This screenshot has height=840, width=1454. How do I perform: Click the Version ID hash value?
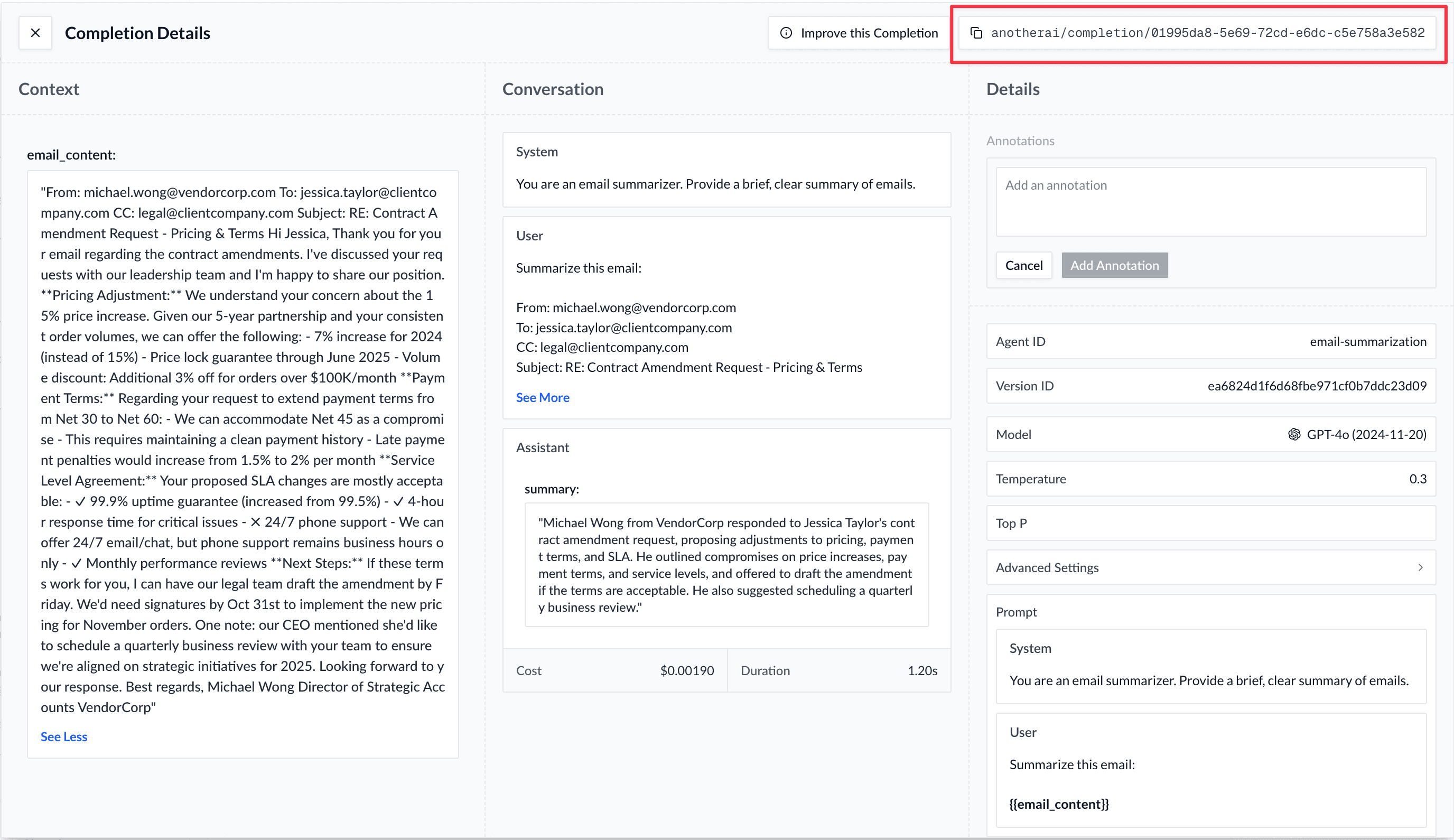pos(1317,386)
